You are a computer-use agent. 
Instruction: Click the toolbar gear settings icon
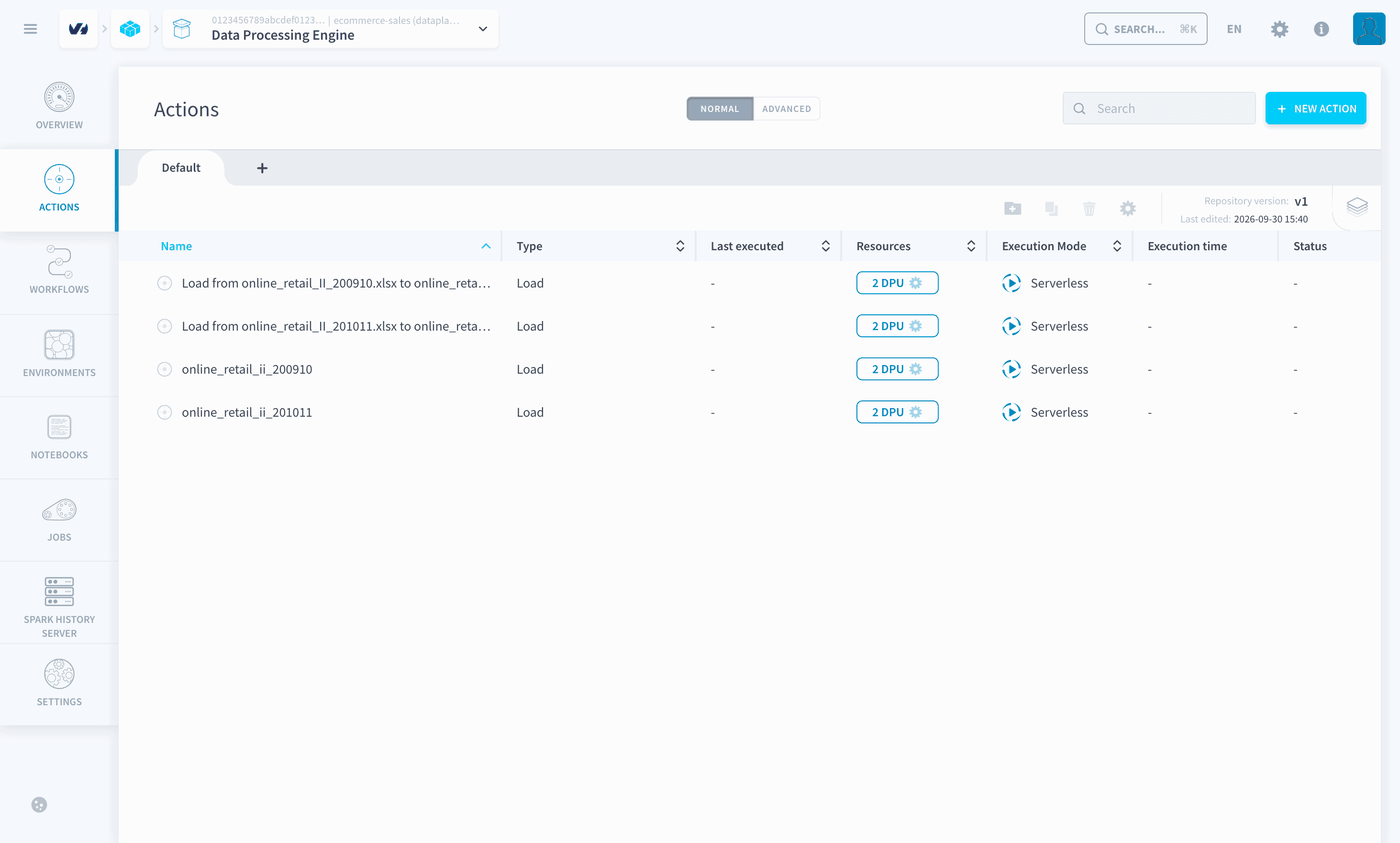click(1128, 208)
